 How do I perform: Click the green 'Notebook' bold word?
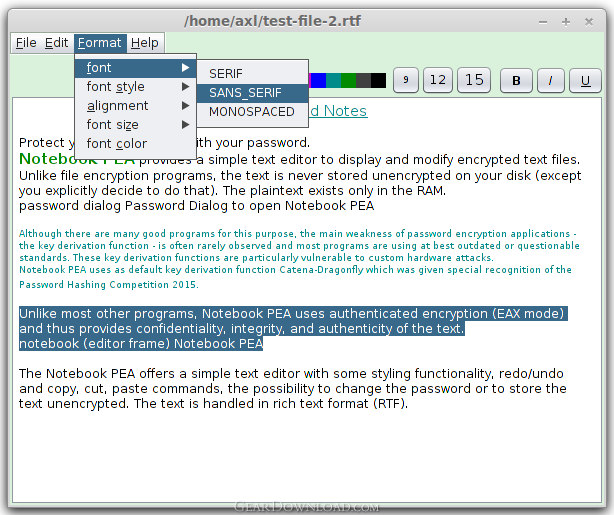[58, 159]
